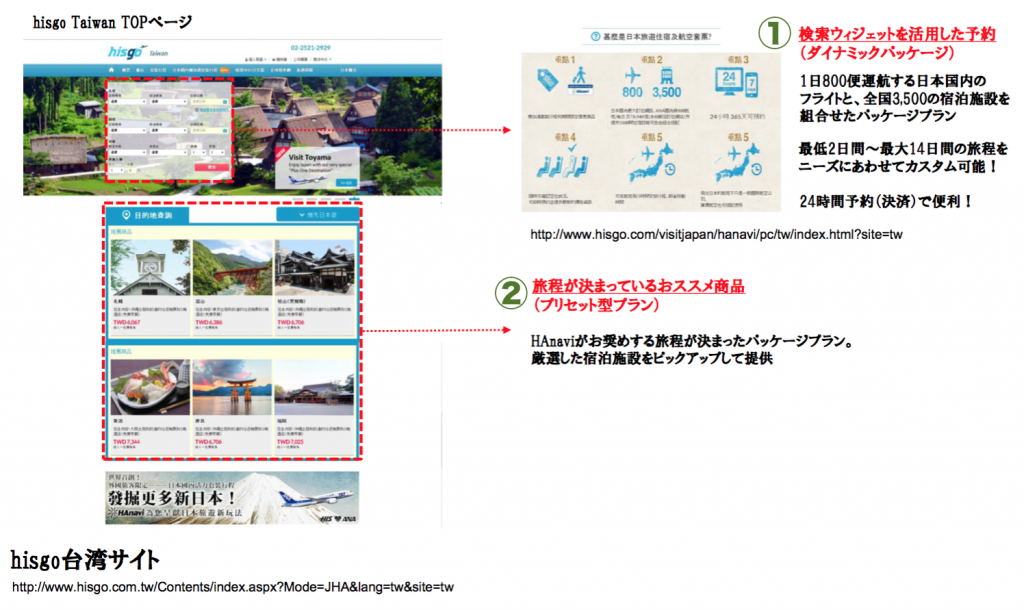Click the hotel building icon above 3,500

(668, 76)
